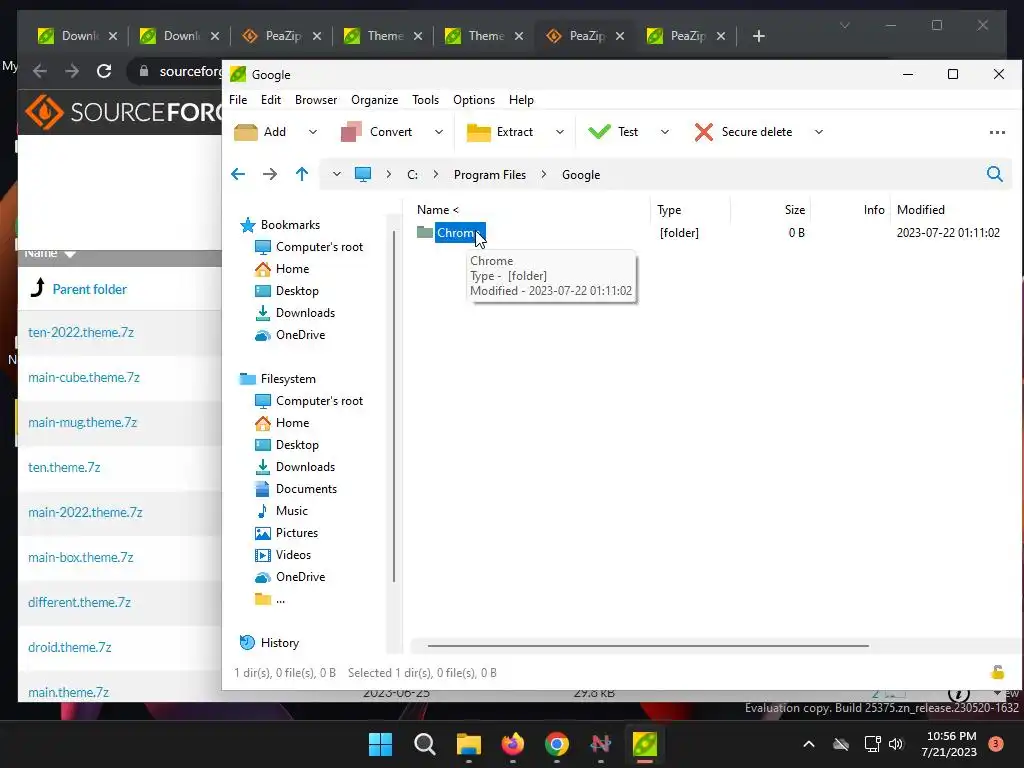Image resolution: width=1024 pixels, height=768 pixels.
Task: Open Firefox from the taskbar
Action: 513,744
